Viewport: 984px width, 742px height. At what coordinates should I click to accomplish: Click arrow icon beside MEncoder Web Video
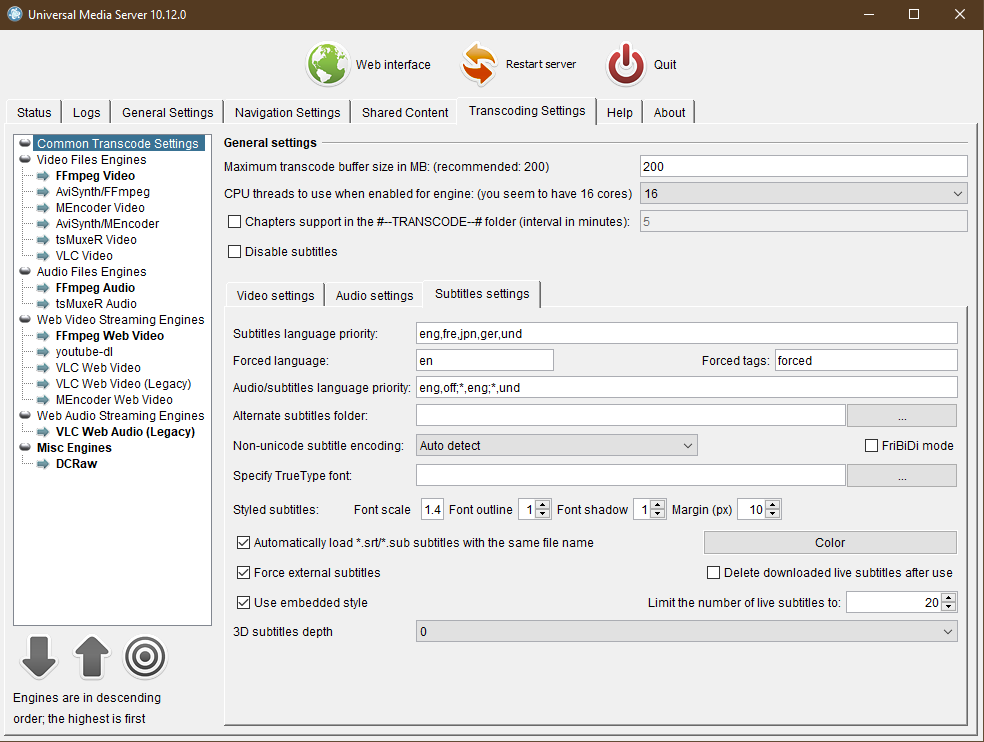[43, 400]
